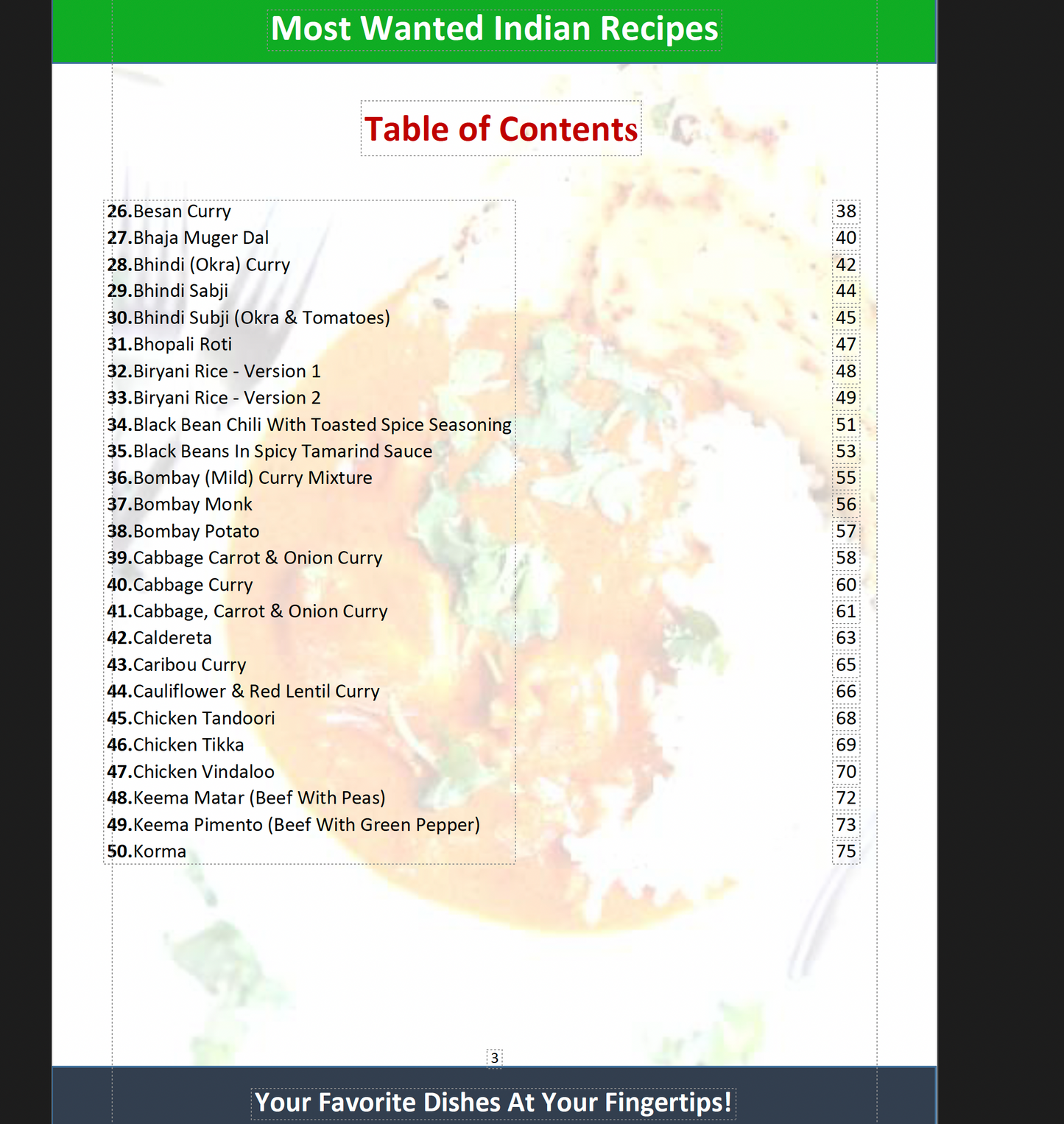The width and height of the screenshot is (1064, 1124).
Task: Select the 'Table of Contents' heading
Action: tap(501, 130)
